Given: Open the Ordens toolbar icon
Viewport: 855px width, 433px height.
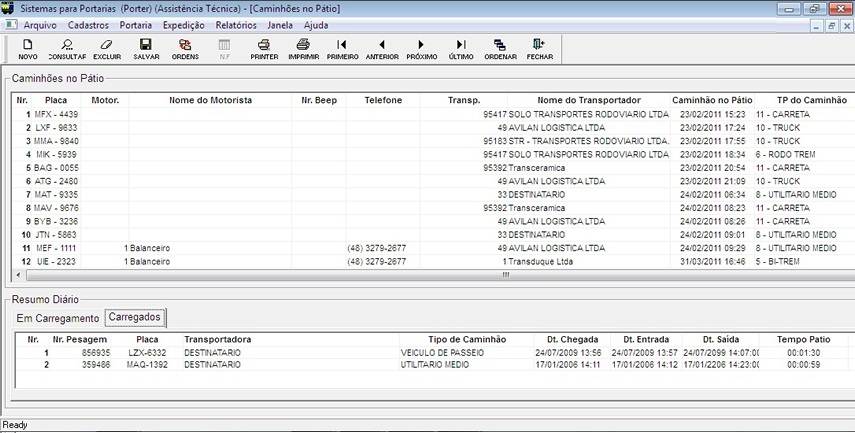Looking at the screenshot, I should [185, 49].
